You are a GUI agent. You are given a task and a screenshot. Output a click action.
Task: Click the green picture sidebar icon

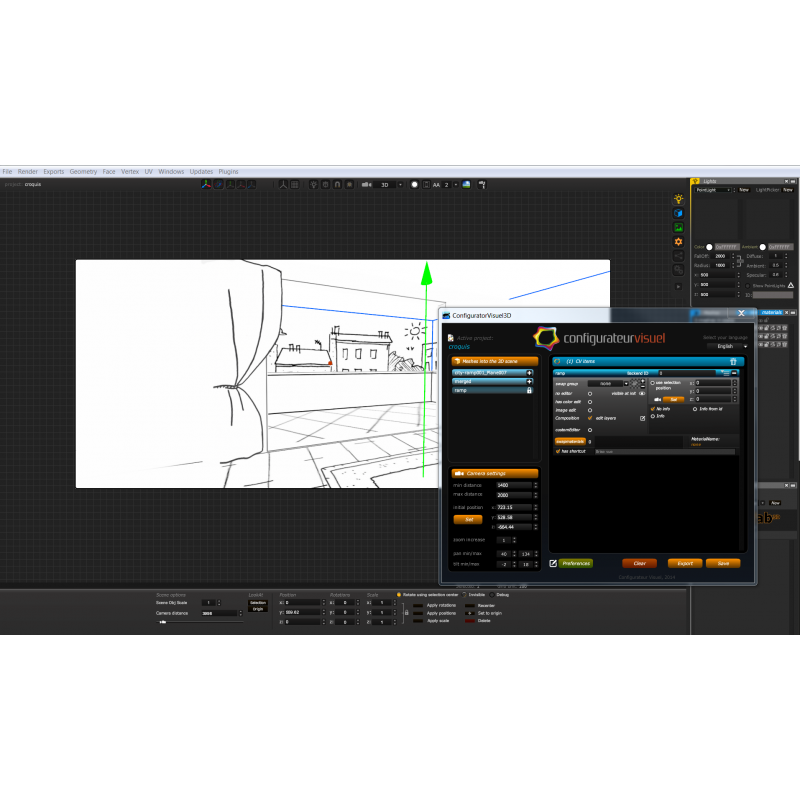(x=678, y=228)
